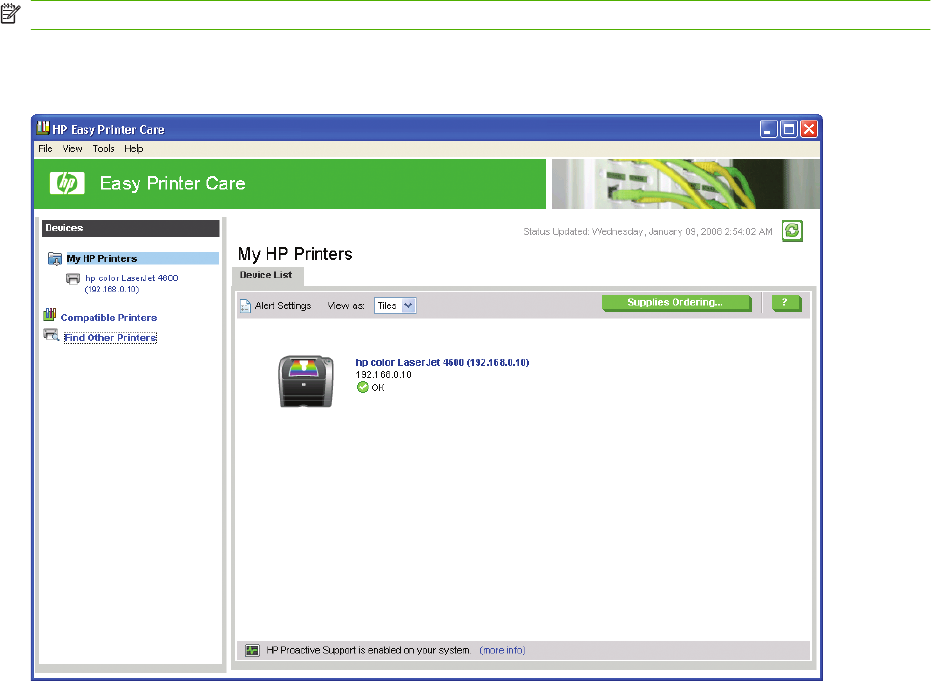Click the network cables banner image

pyautogui.click(x=686, y=184)
